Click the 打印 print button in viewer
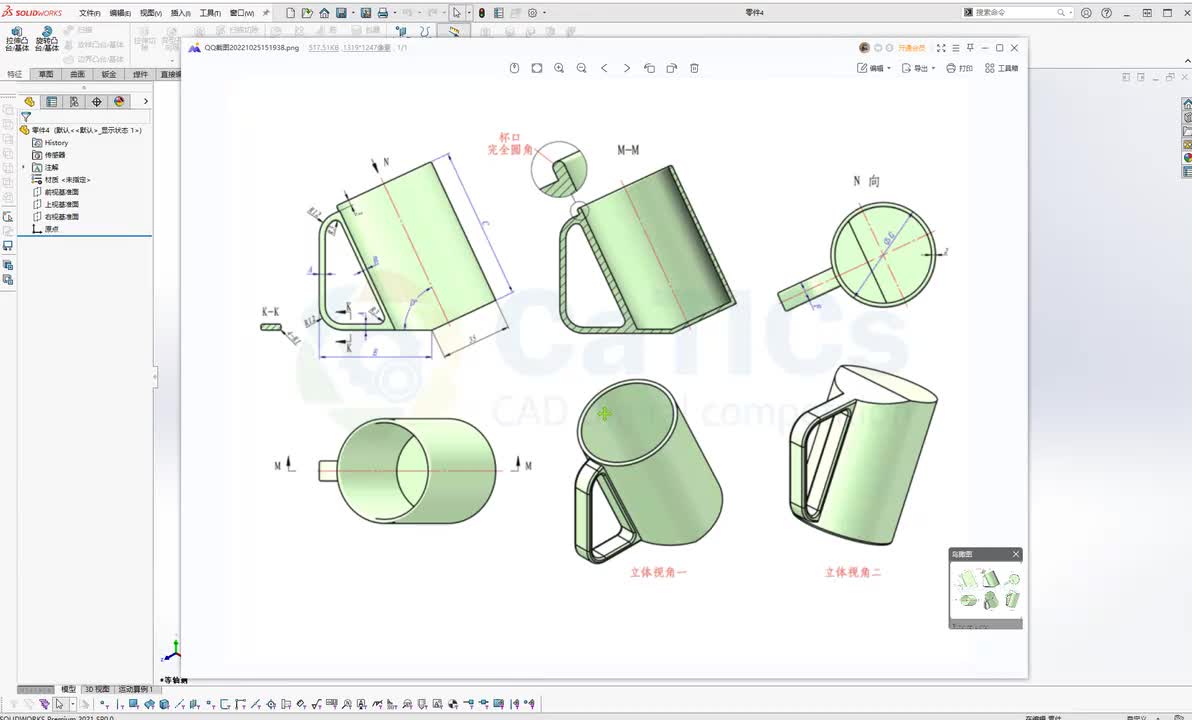1192x720 pixels. 960,68
